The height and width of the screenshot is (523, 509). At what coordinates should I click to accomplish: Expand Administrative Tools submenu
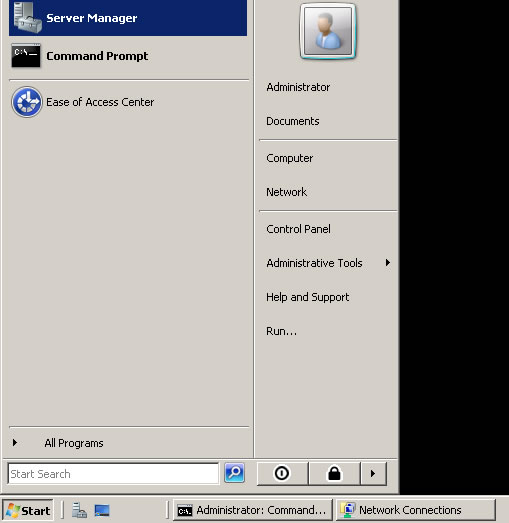click(x=328, y=263)
